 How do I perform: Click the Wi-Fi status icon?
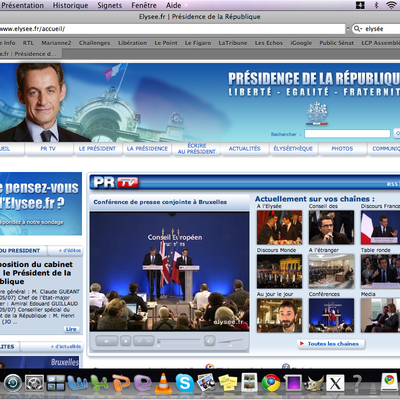[391, 5]
